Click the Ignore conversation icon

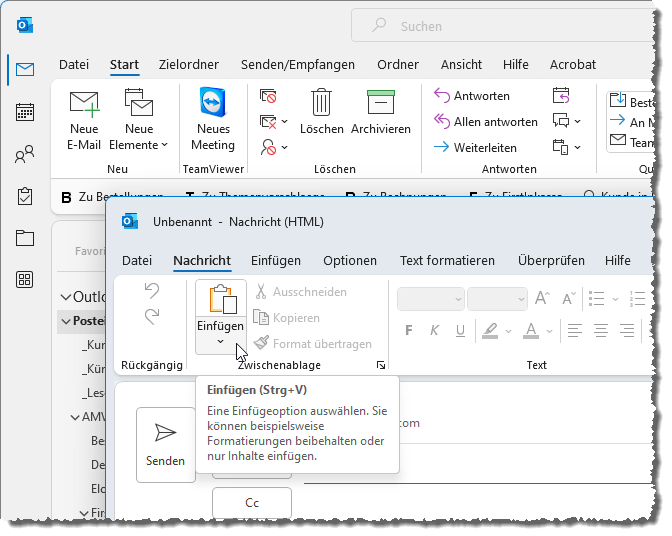pos(268,96)
